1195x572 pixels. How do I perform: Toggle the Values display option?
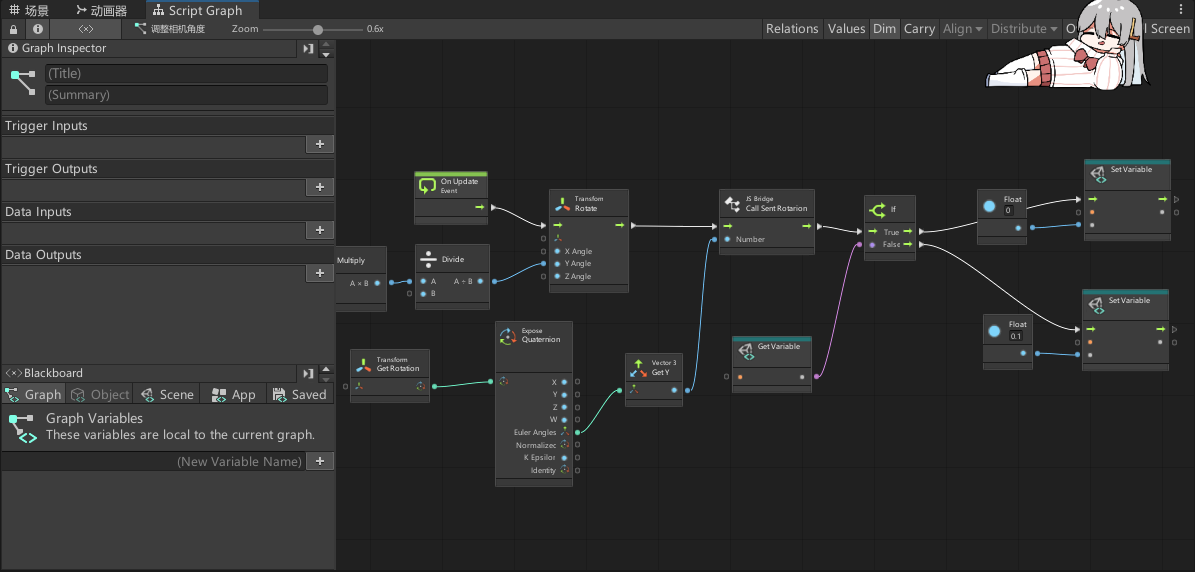coord(846,29)
